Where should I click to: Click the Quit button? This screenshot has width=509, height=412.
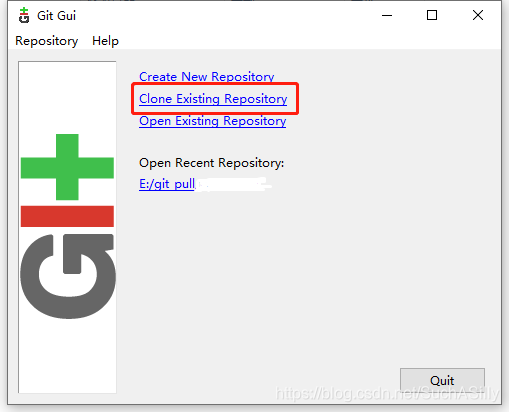point(442,380)
